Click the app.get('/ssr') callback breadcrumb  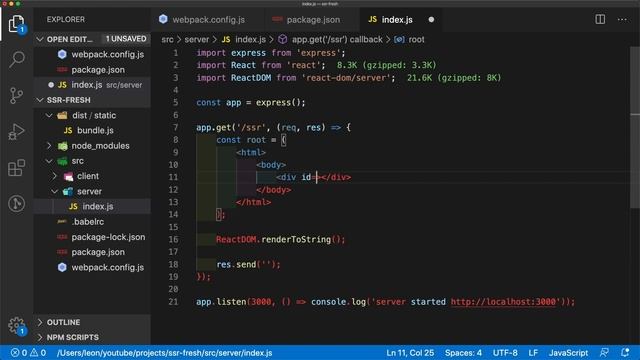coord(337,40)
